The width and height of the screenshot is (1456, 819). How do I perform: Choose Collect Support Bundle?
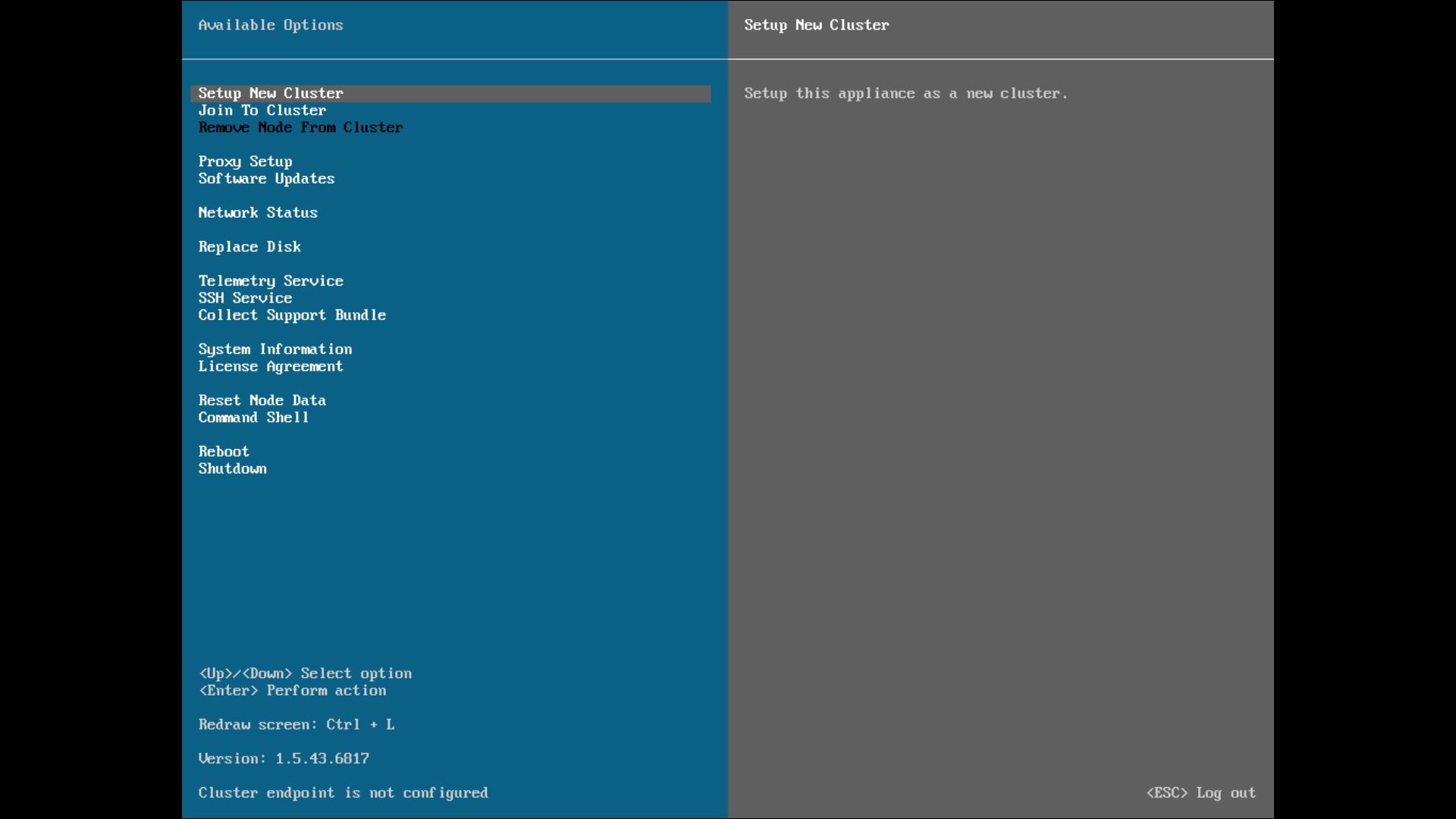click(x=292, y=315)
